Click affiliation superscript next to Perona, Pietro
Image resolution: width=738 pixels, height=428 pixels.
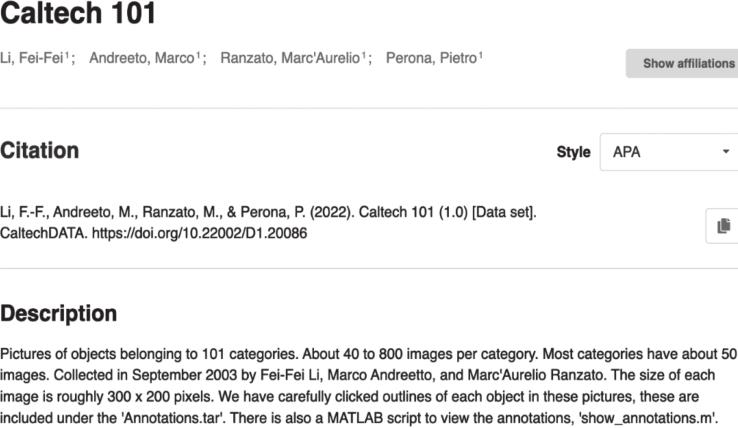481,56
